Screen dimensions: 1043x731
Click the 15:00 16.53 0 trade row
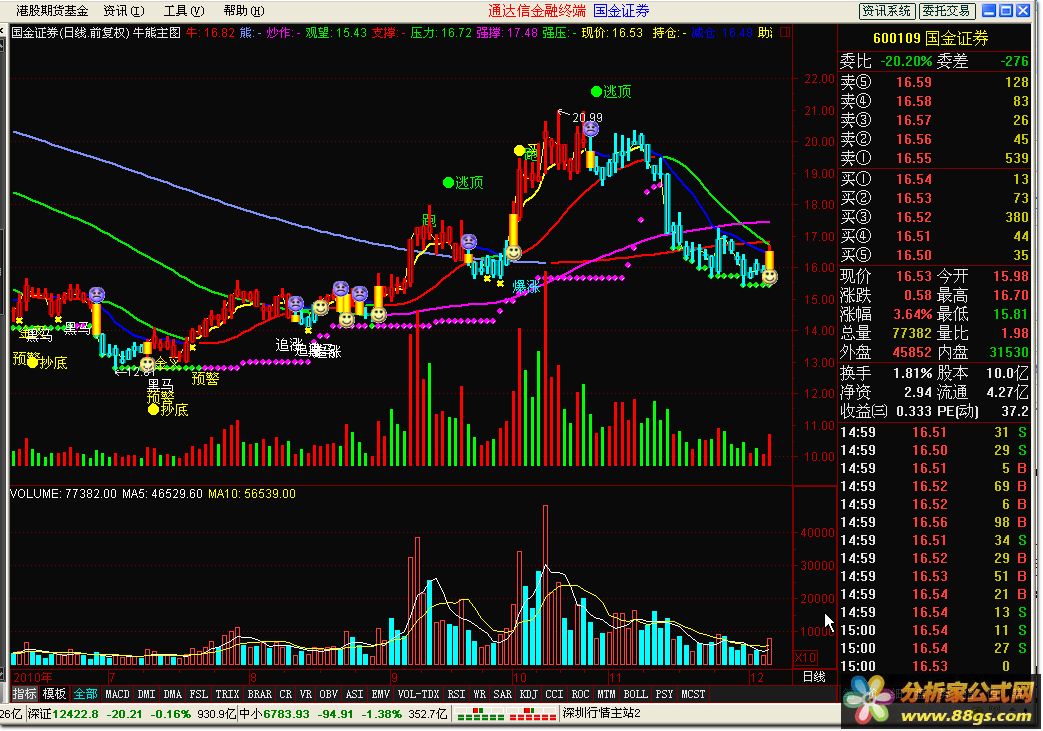click(934, 666)
